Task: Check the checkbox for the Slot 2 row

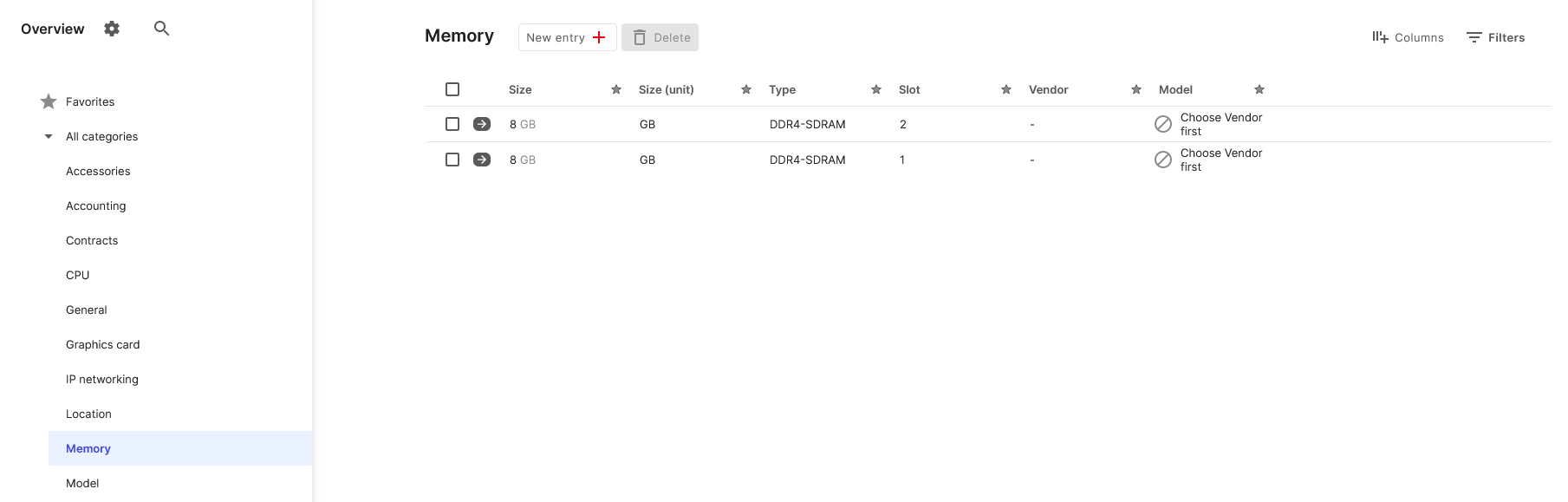Action: tap(452, 124)
